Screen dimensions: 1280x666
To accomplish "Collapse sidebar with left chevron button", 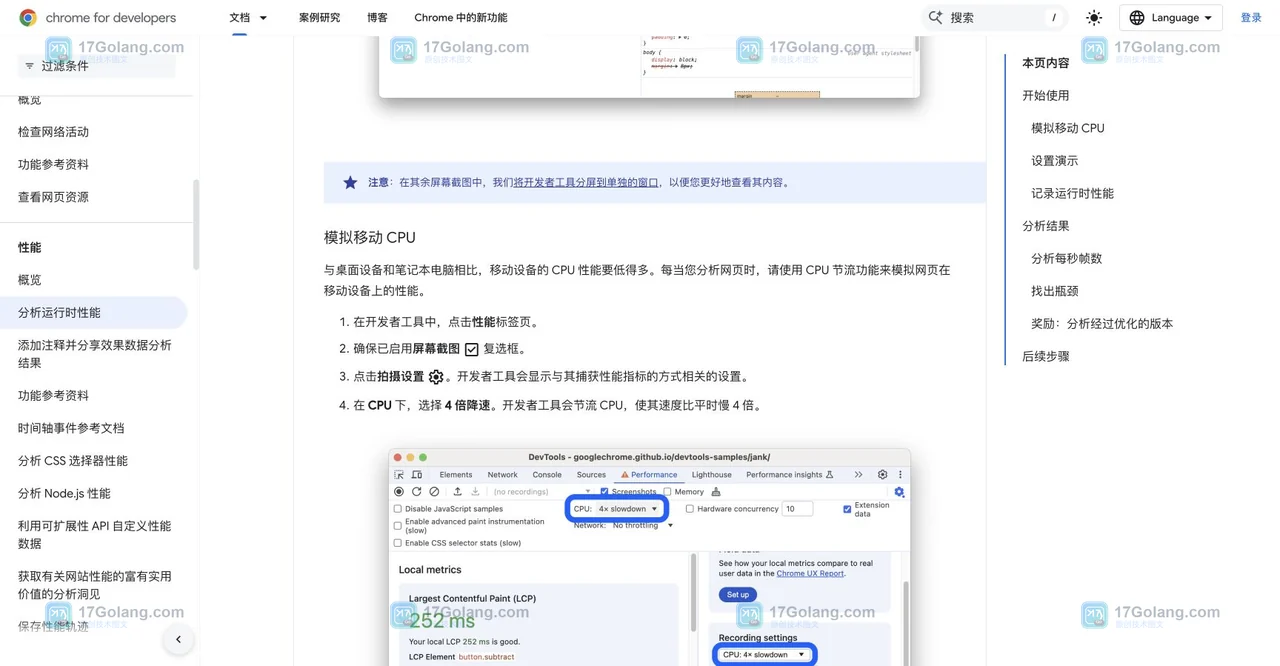I will 178,639.
